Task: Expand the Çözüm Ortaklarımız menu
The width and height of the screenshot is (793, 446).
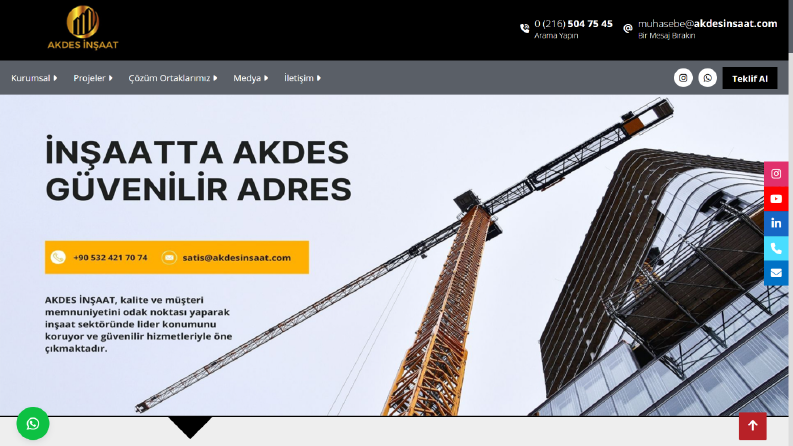Action: tap(172, 78)
